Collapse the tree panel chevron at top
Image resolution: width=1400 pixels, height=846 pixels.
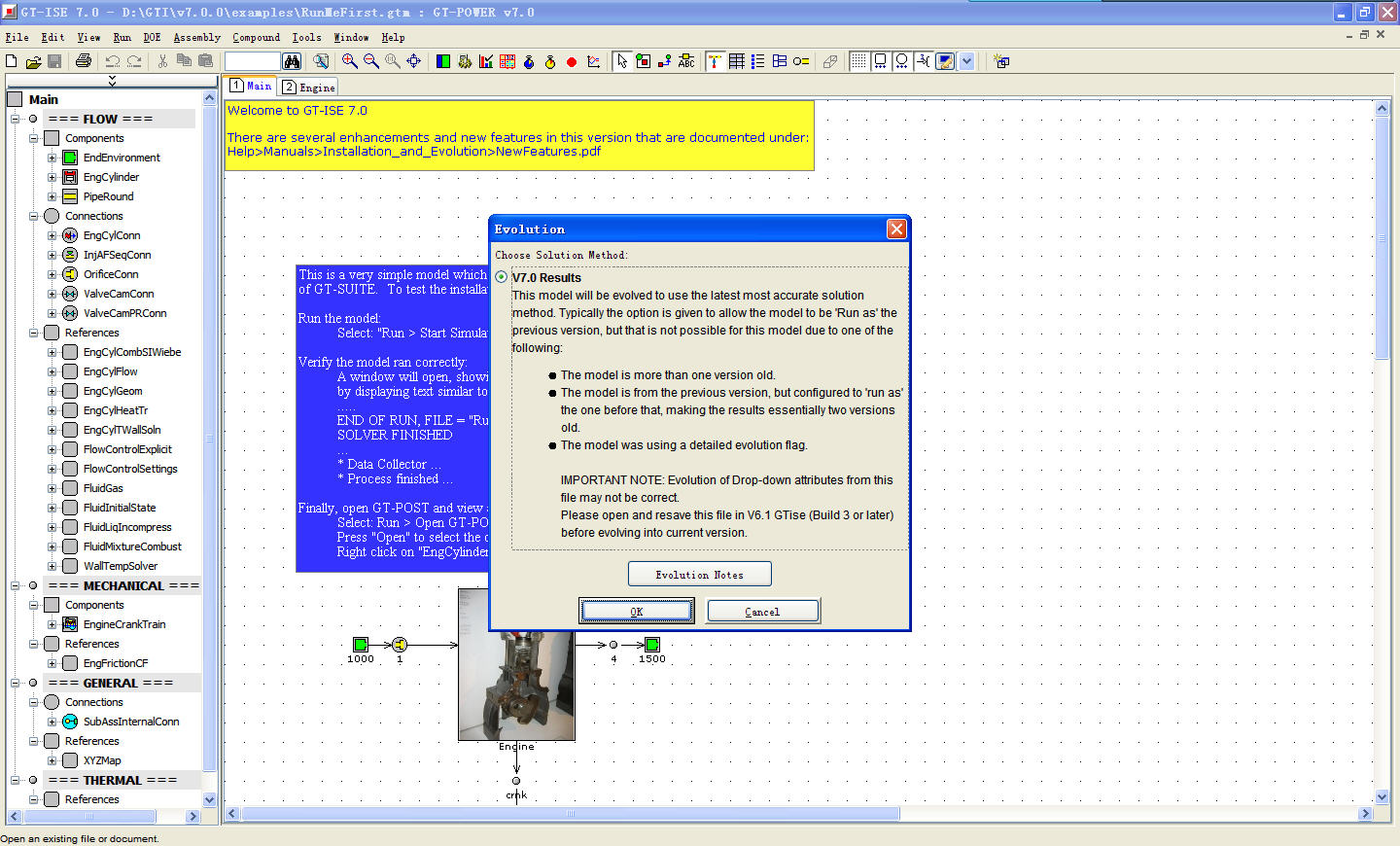[x=112, y=81]
